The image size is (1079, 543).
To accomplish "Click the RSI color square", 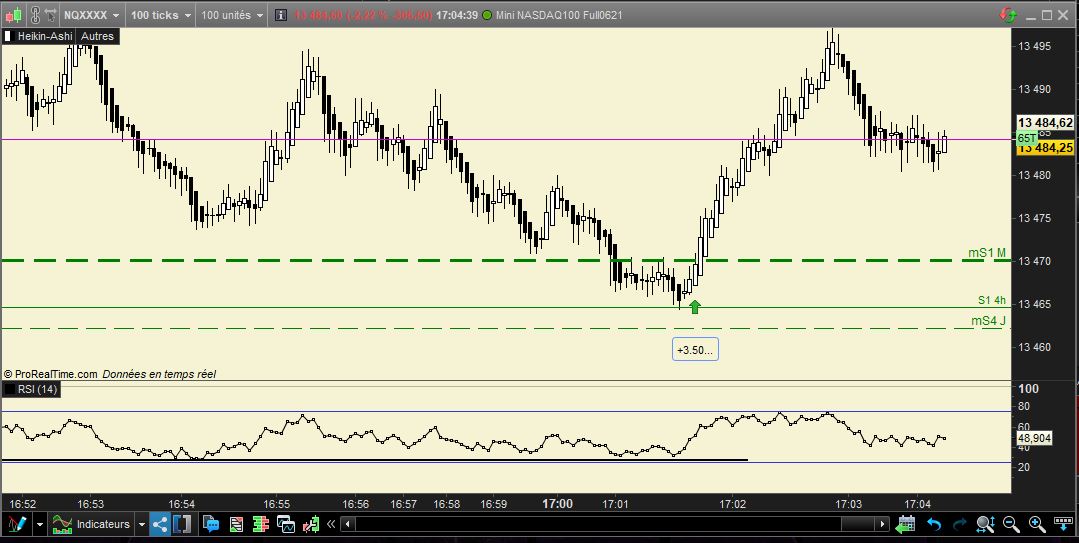I will coord(9,390).
